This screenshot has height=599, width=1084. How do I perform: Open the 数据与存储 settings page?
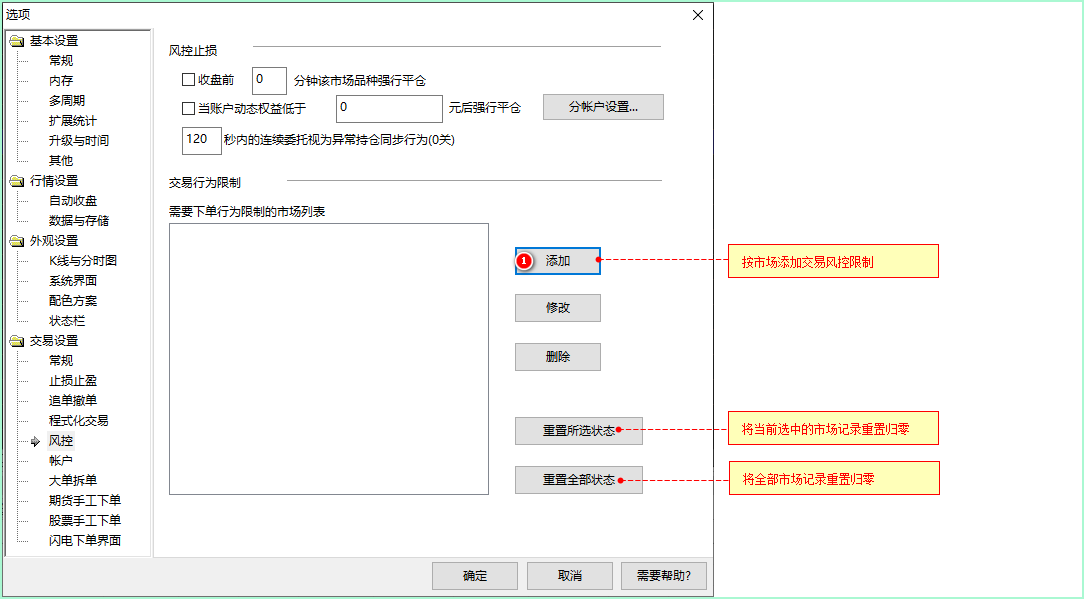click(79, 221)
